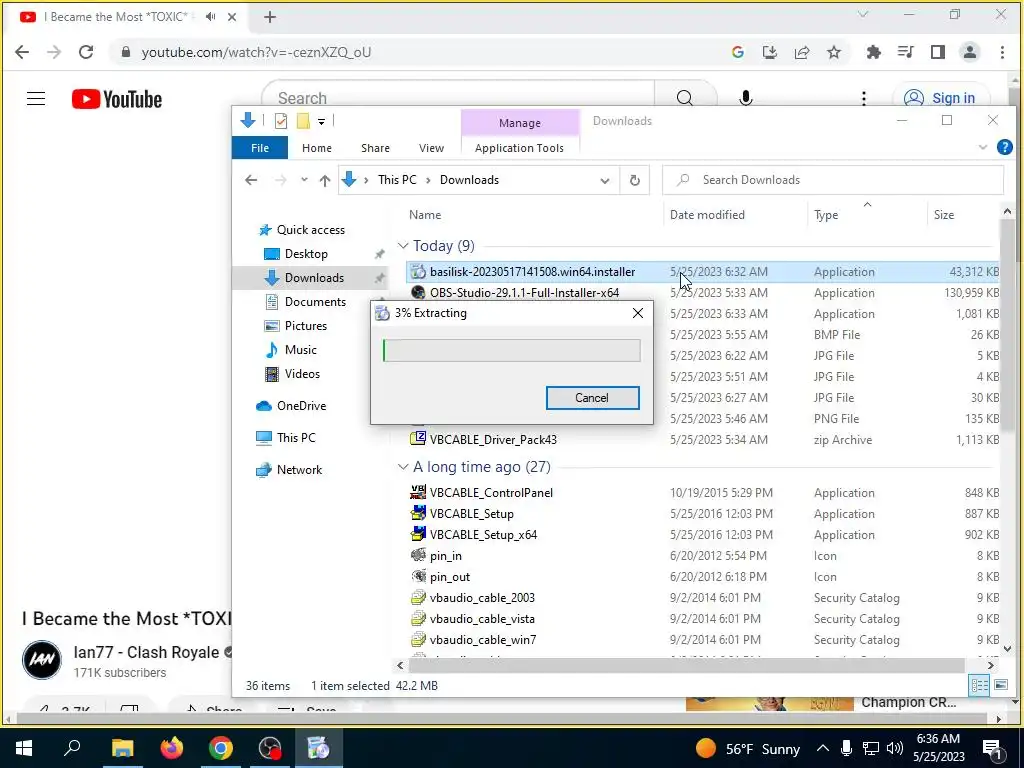The width and height of the screenshot is (1024, 768).
Task: Refresh the Downloads folder view
Action: click(634, 180)
